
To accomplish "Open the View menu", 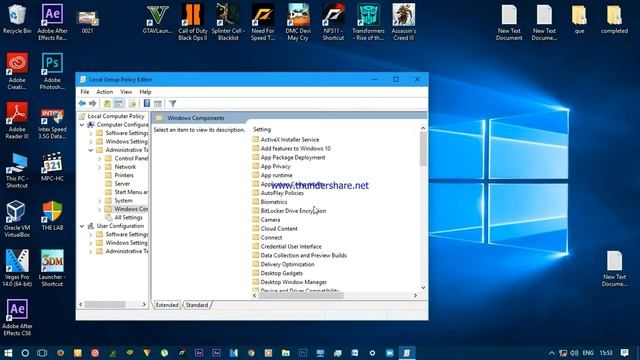I will click(126, 92).
